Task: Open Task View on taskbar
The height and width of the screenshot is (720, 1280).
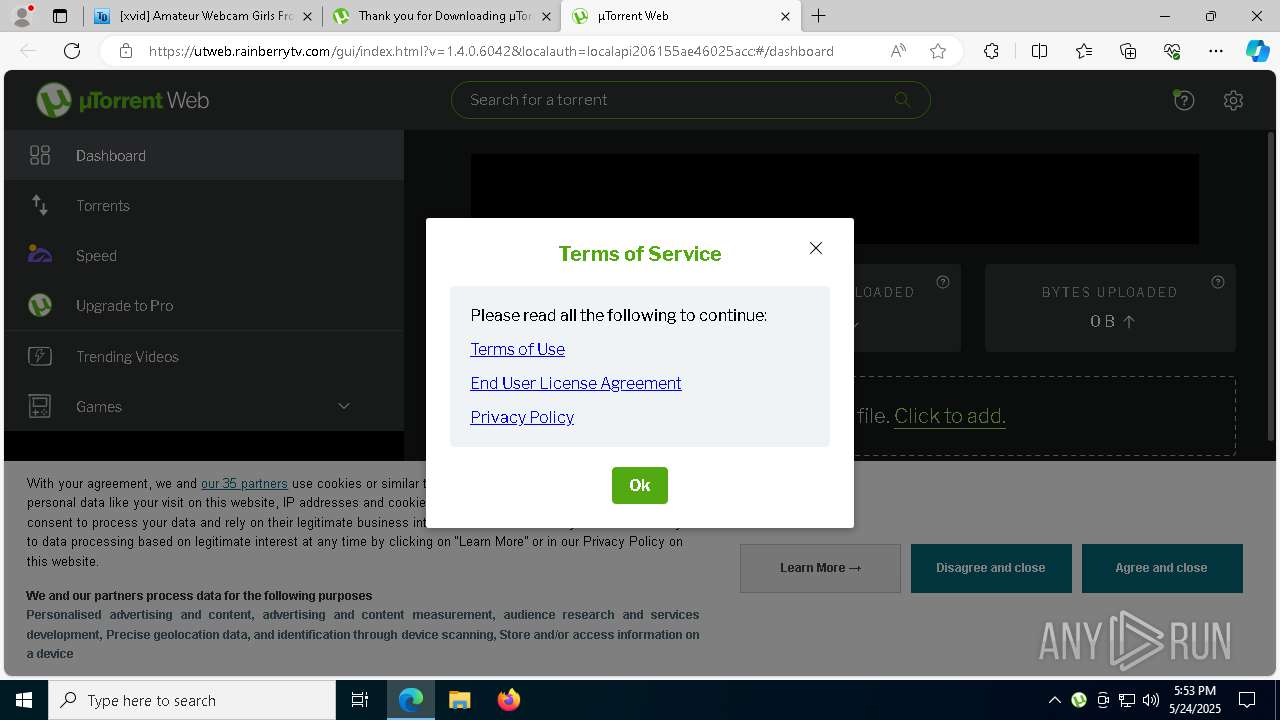Action: click(360, 700)
